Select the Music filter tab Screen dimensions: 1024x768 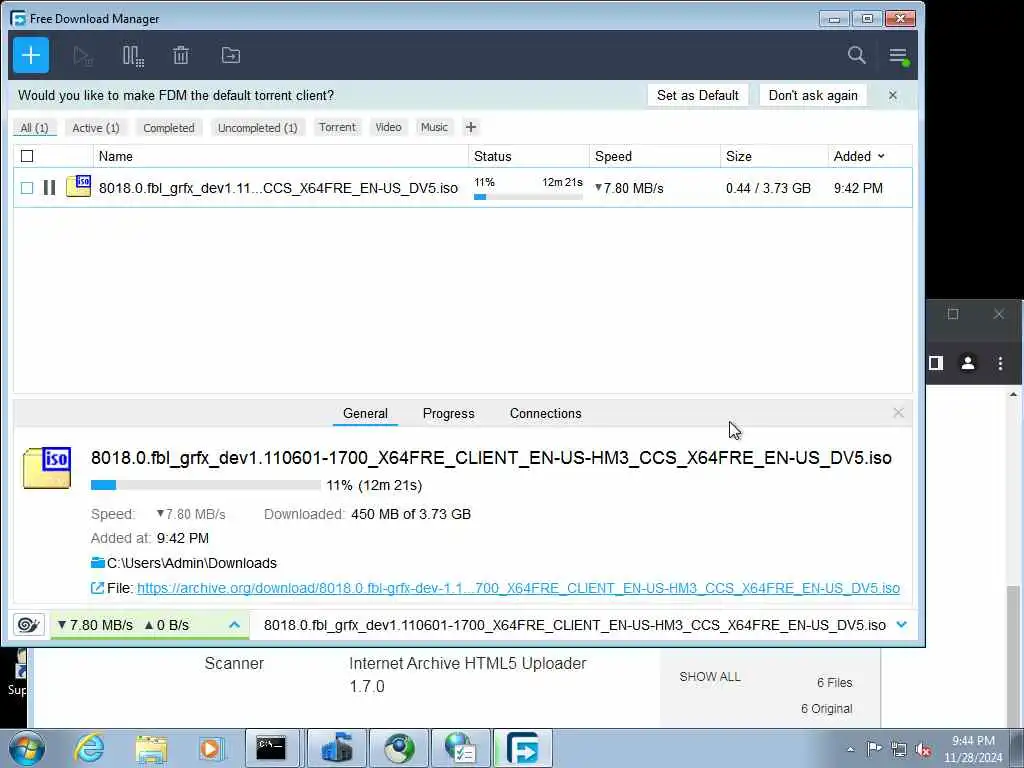point(434,127)
